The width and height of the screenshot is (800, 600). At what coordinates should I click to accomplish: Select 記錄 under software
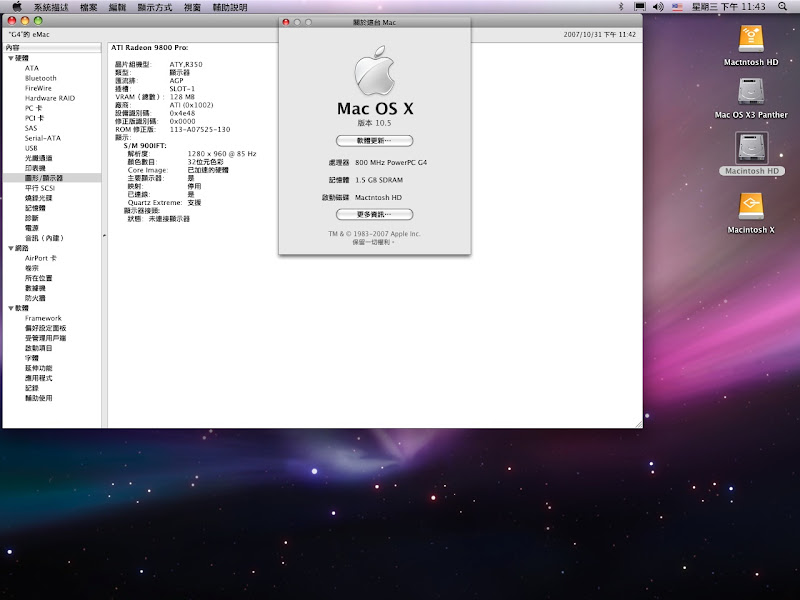coord(32,388)
